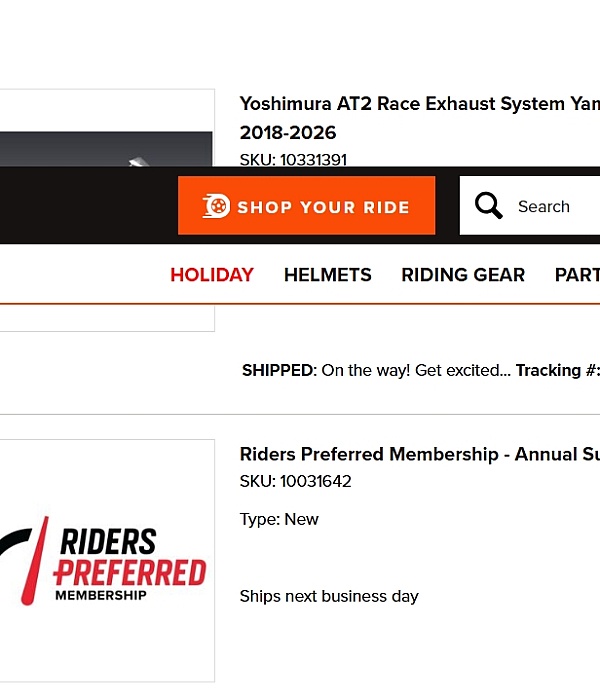This screenshot has width=600, height=699.
Task: Open the Riders Preferred Membership logo image
Action: (x=105, y=561)
